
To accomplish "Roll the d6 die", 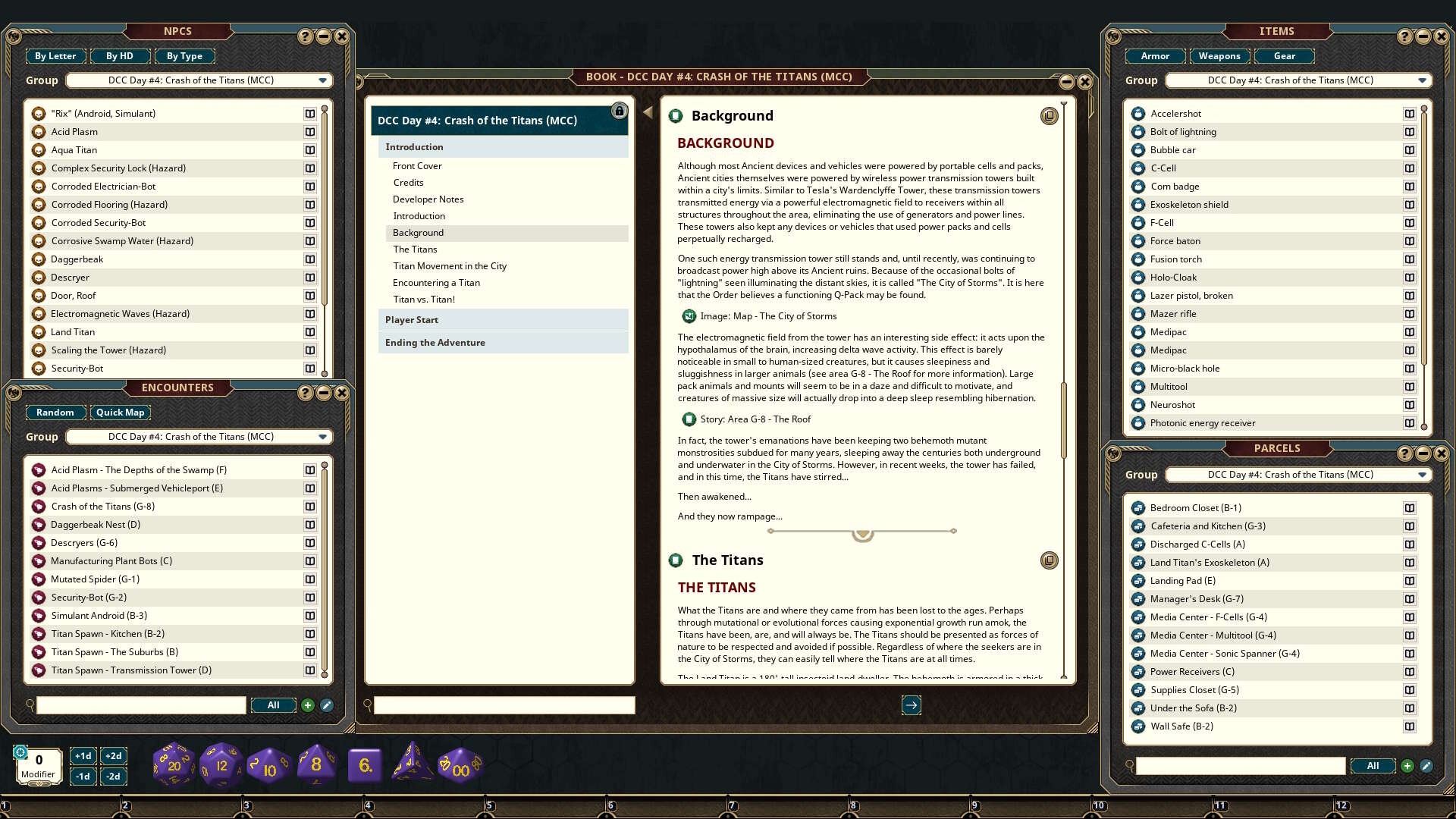I will (363, 766).
